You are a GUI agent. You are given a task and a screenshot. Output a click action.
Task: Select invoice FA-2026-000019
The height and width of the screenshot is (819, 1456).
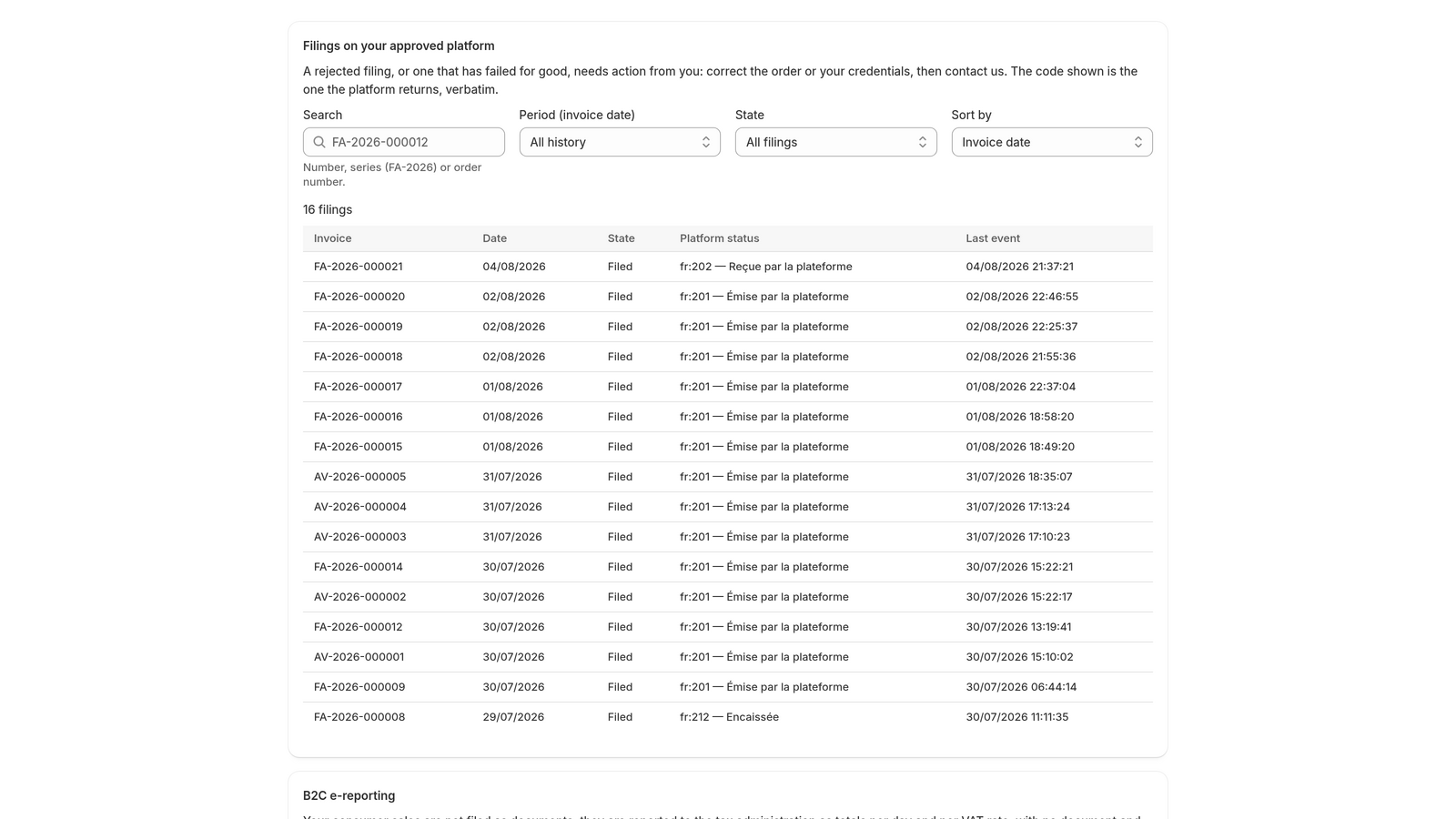click(x=359, y=327)
